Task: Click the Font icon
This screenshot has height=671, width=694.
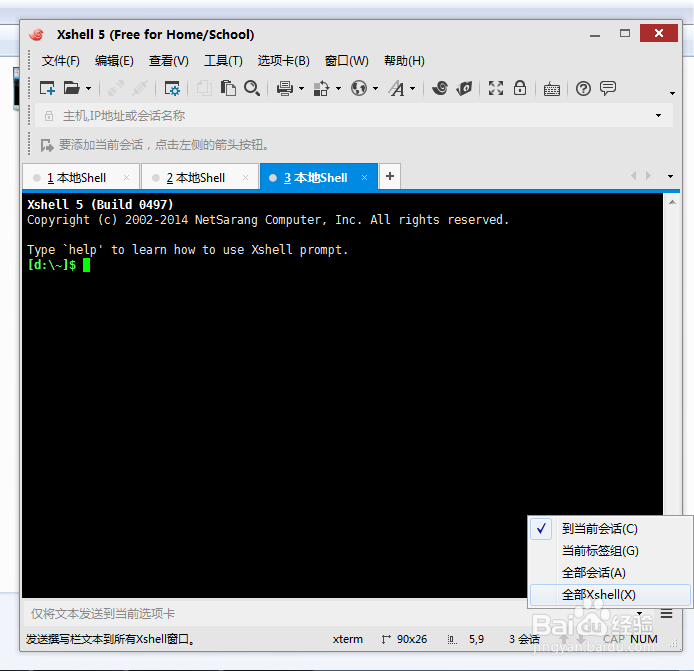Action: (397, 88)
